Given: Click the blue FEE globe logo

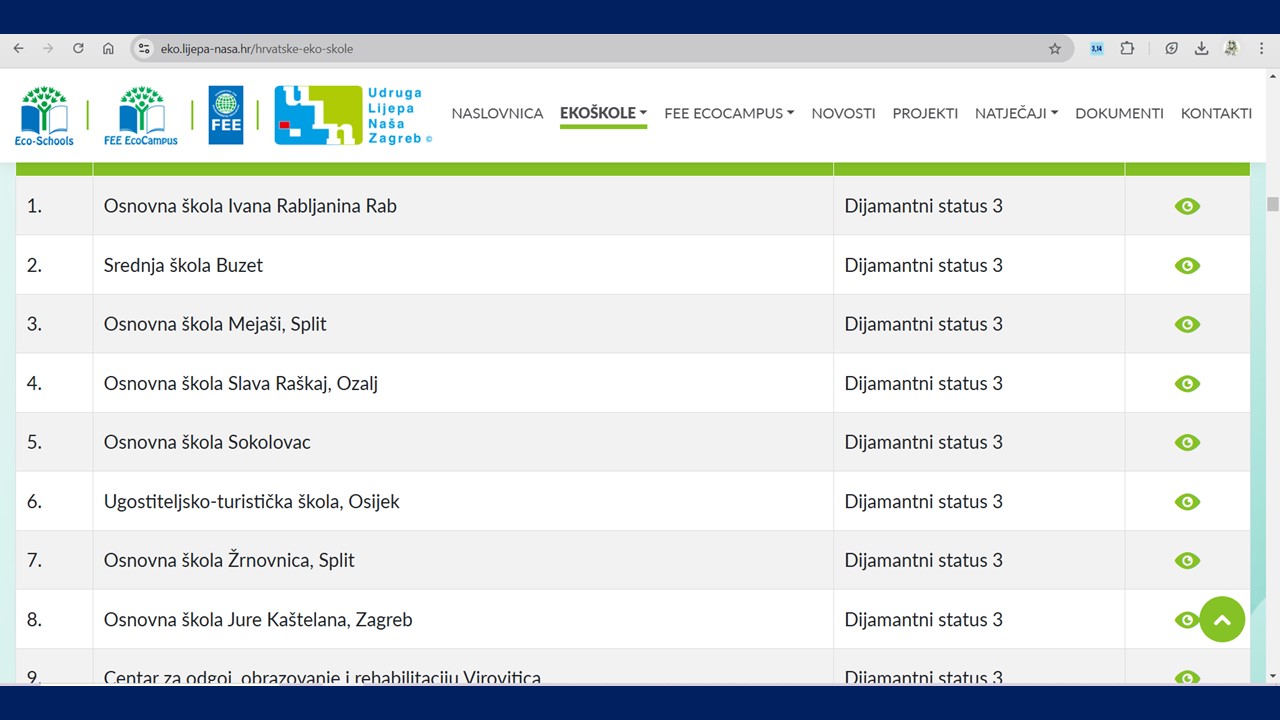Looking at the screenshot, I should pos(225,115).
